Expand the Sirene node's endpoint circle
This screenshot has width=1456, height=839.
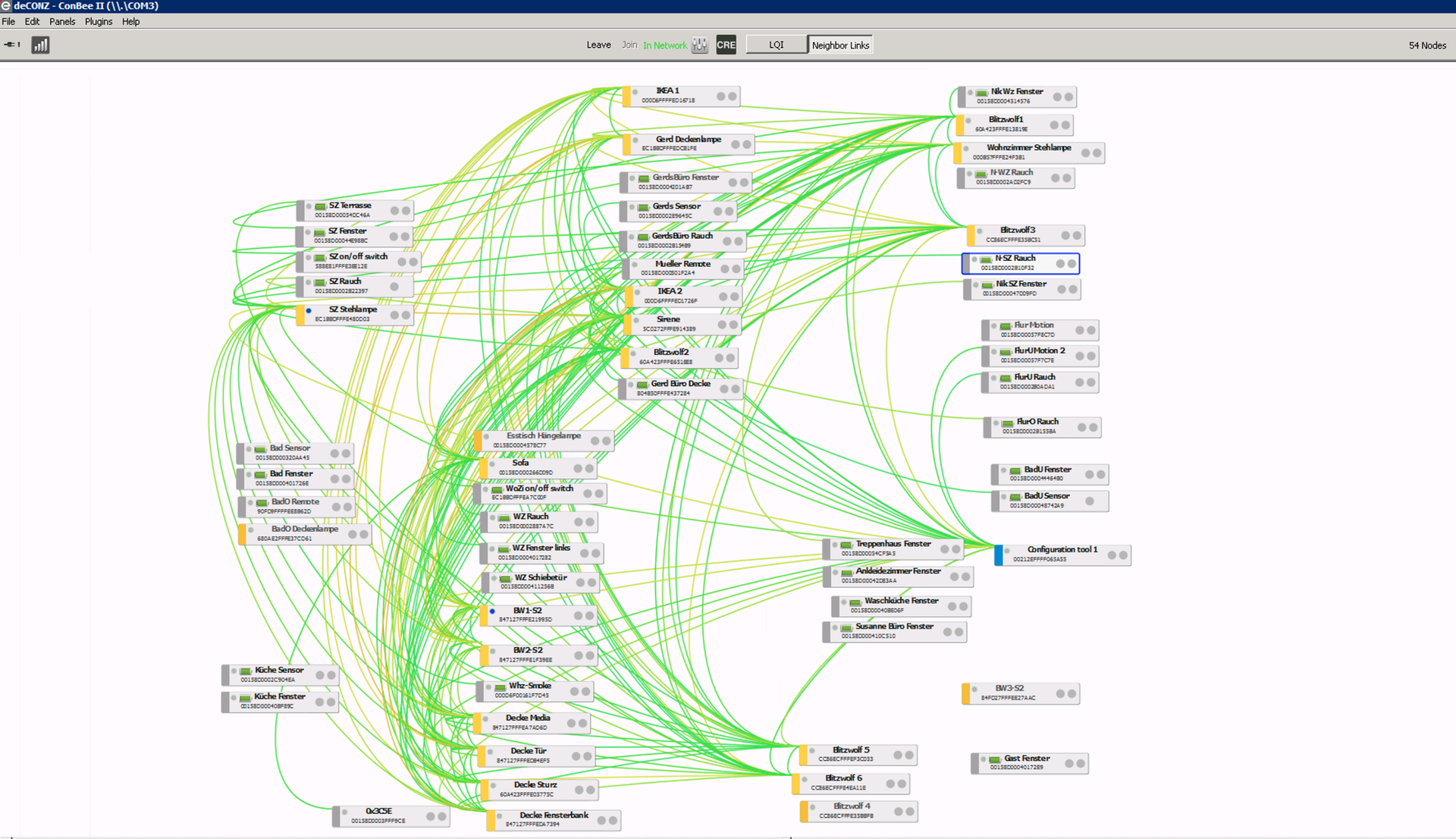coord(733,325)
